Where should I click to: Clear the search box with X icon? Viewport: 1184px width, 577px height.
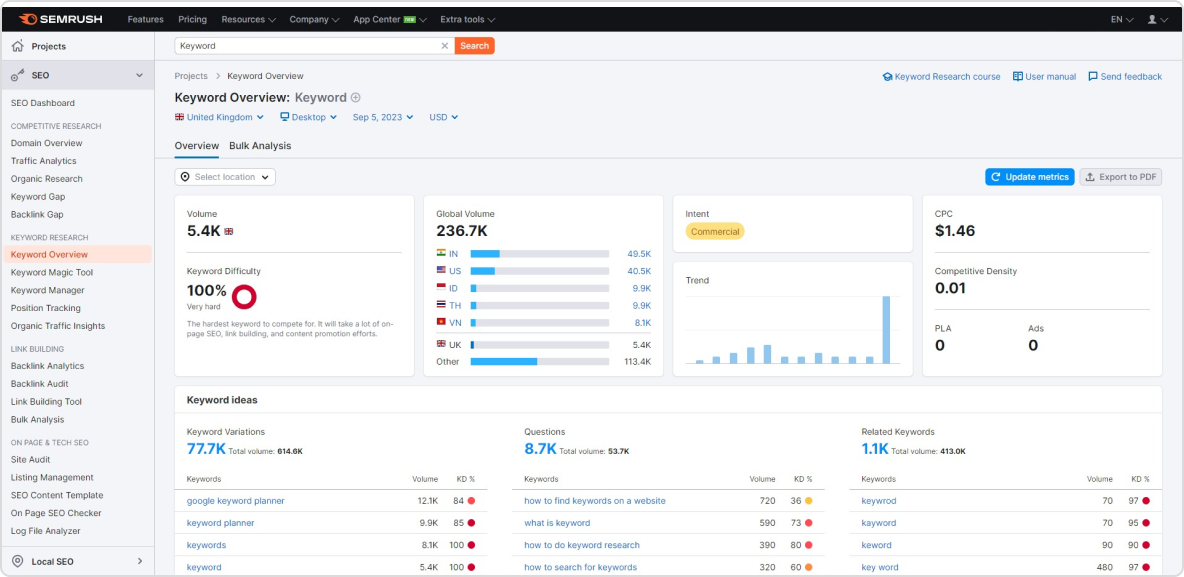(x=445, y=45)
